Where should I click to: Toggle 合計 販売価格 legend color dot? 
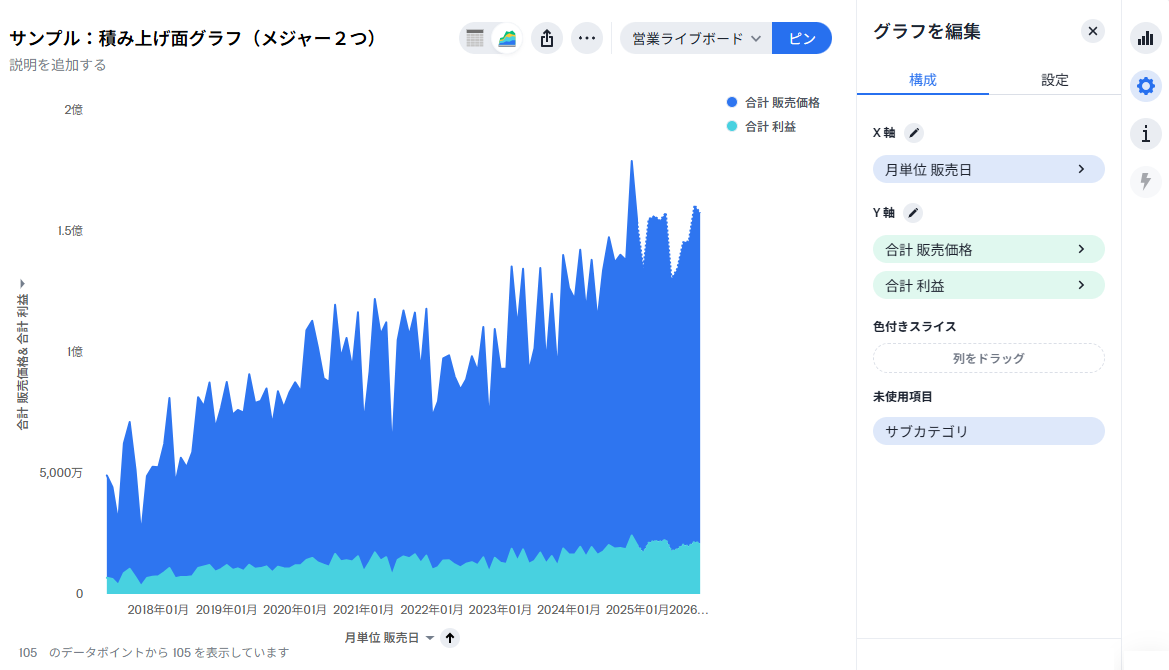point(732,103)
